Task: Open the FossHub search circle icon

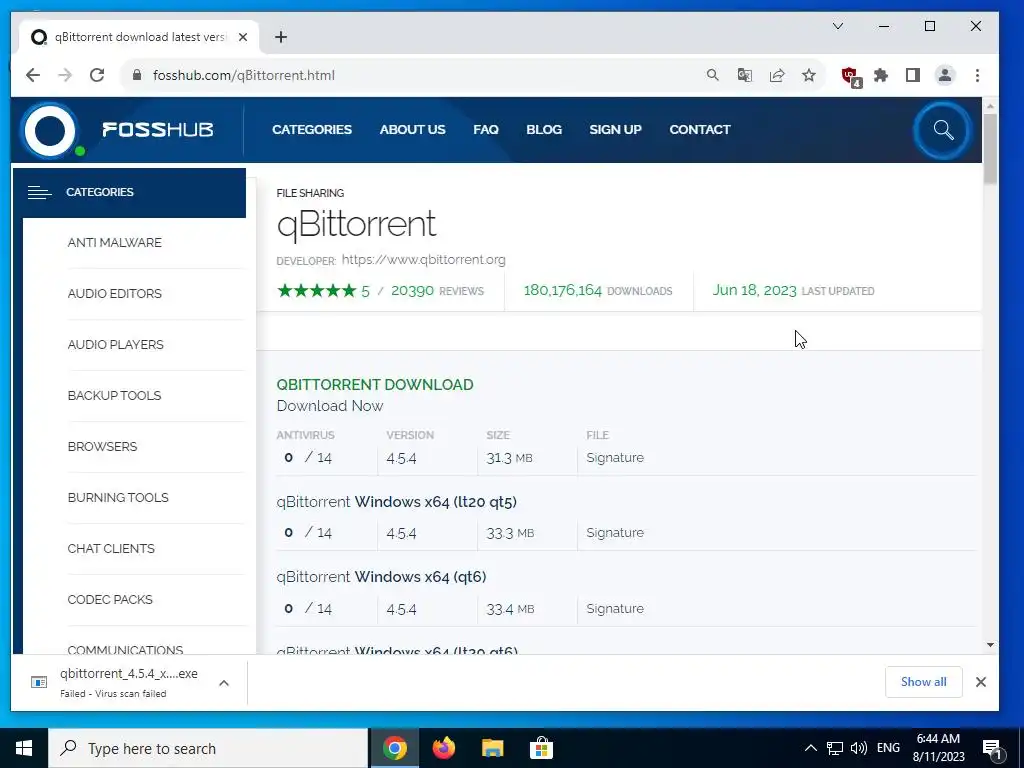Action: point(942,130)
